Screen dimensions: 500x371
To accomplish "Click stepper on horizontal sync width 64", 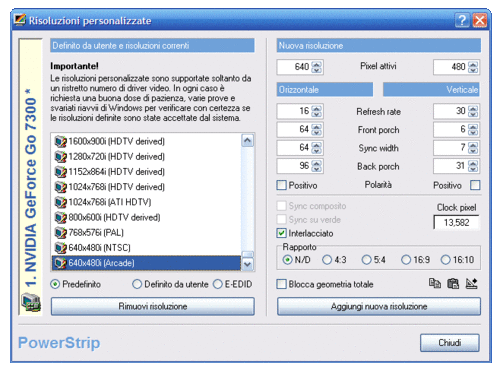I will point(317,148).
